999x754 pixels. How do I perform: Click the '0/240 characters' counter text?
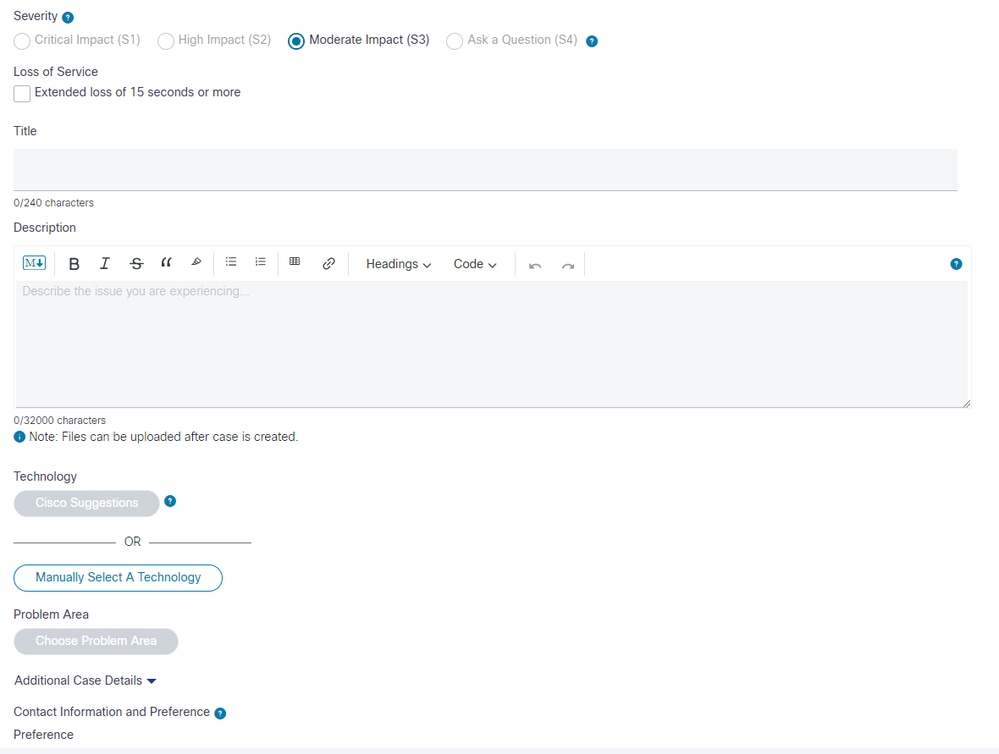(54, 203)
